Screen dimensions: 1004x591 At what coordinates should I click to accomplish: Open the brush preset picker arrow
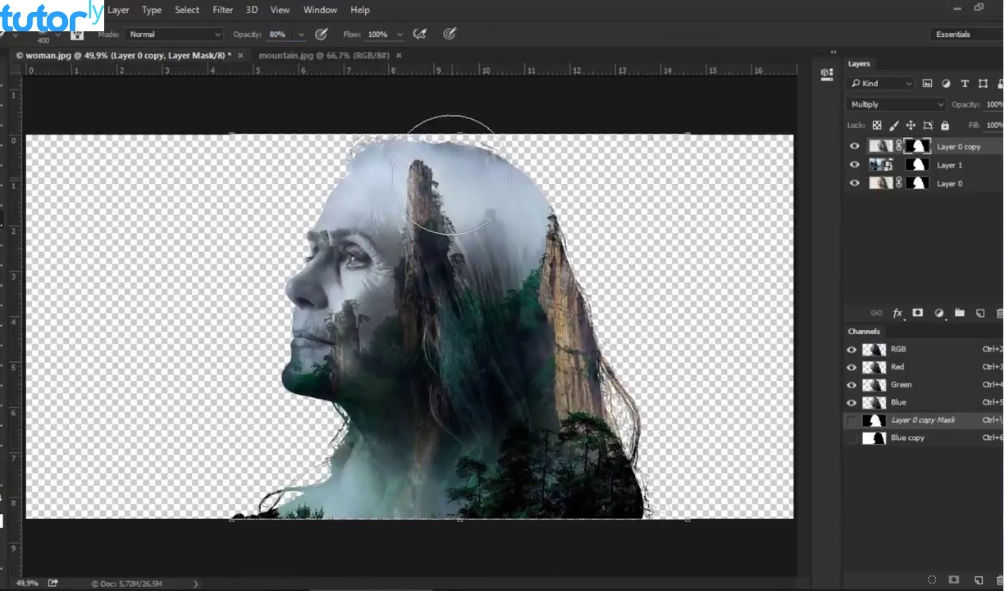pyautogui.click(x=58, y=35)
